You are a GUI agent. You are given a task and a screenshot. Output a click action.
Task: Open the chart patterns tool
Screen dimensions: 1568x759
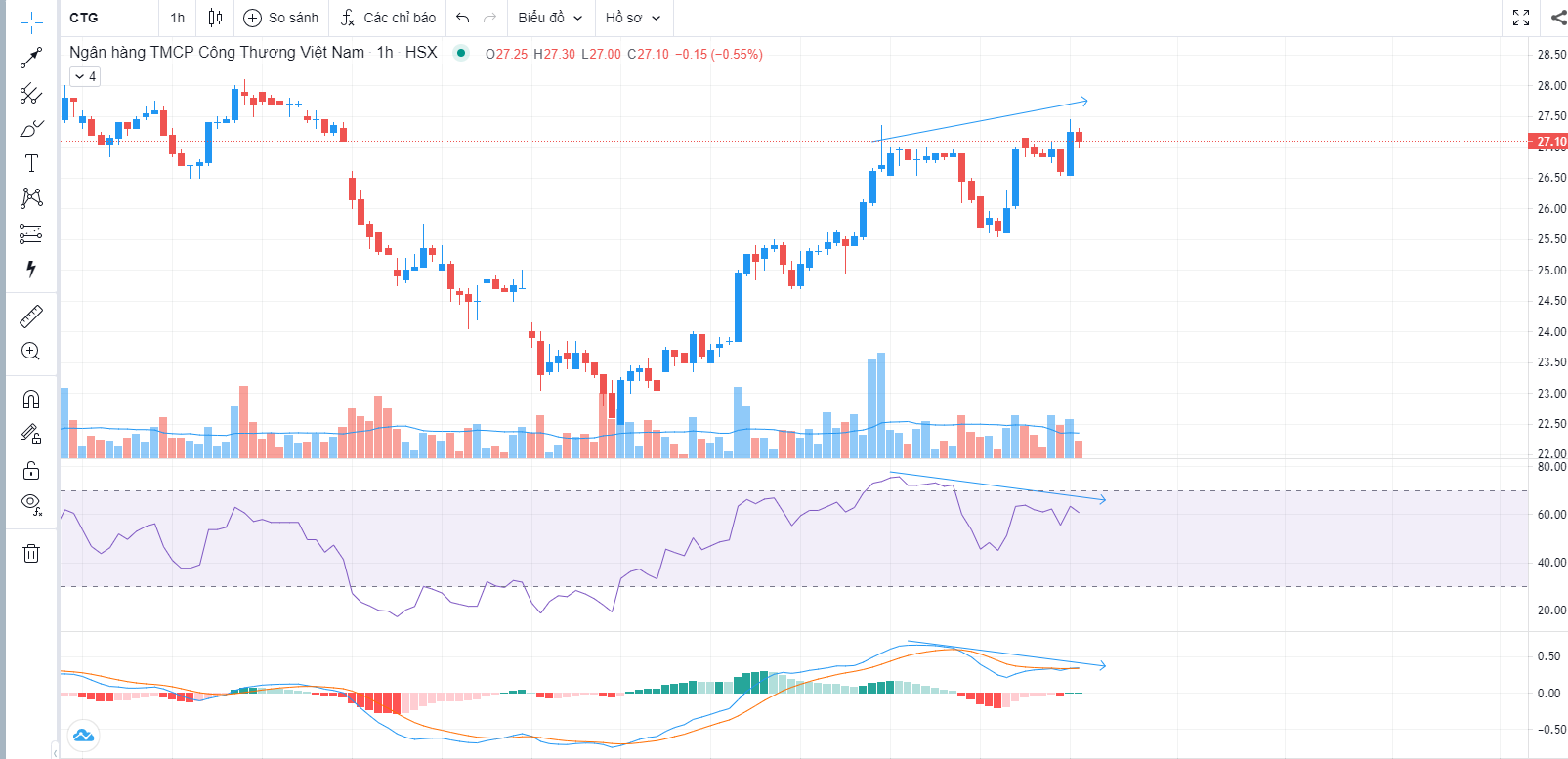tap(31, 198)
